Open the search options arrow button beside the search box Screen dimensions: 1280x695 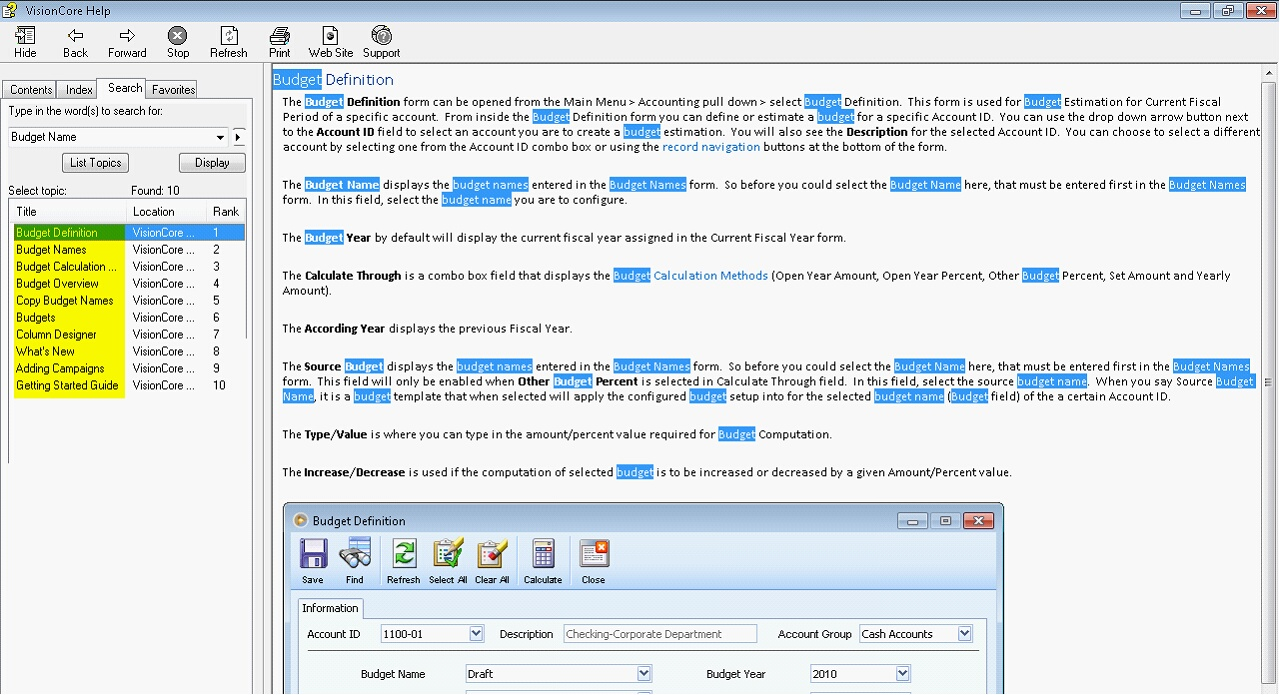point(239,137)
